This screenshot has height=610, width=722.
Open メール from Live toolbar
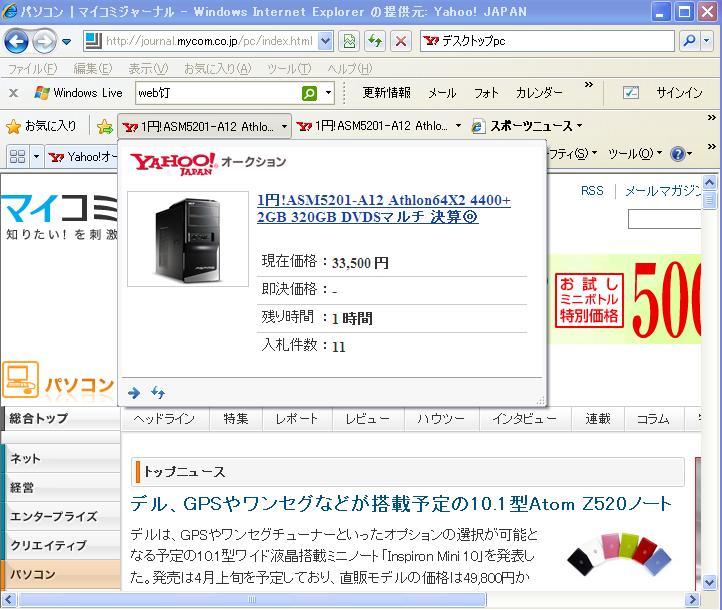(x=442, y=93)
